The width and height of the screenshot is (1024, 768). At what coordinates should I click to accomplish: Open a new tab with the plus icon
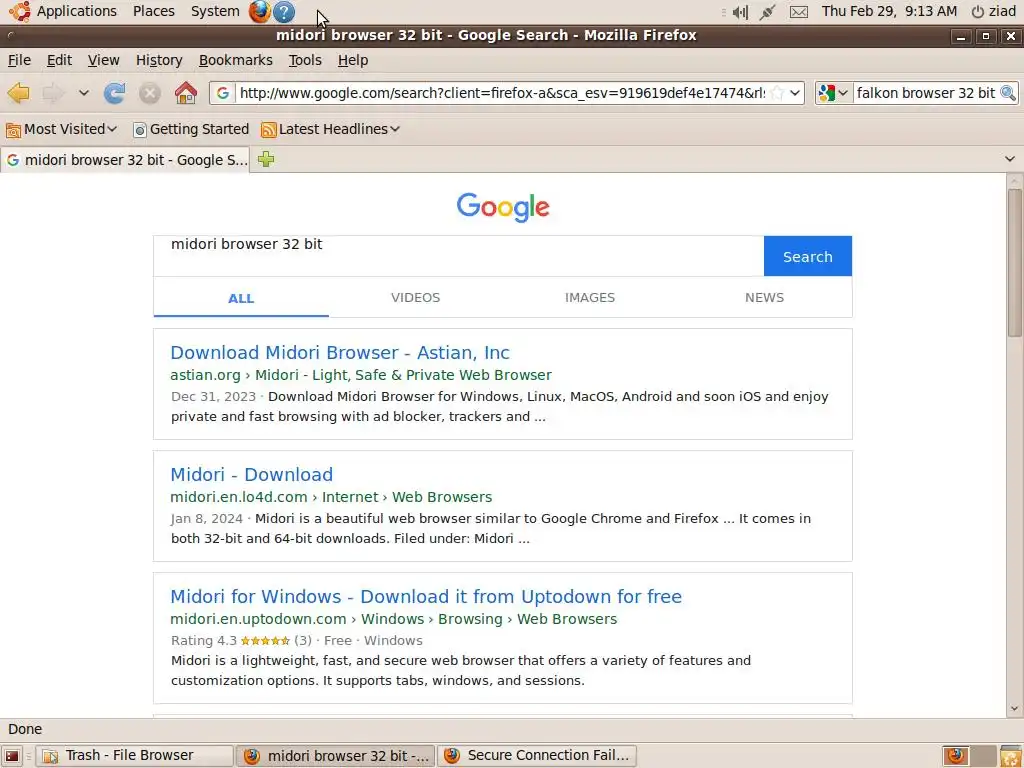[266, 159]
